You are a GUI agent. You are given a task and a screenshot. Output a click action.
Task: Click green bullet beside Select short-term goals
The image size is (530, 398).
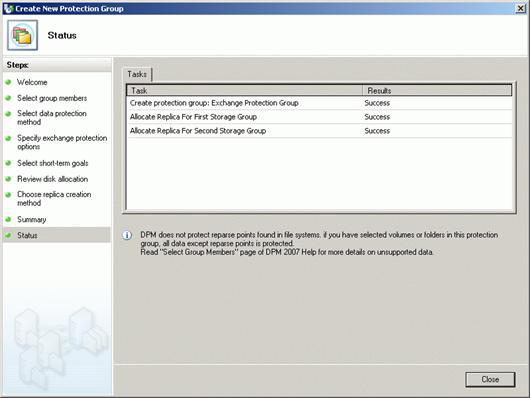point(8,163)
